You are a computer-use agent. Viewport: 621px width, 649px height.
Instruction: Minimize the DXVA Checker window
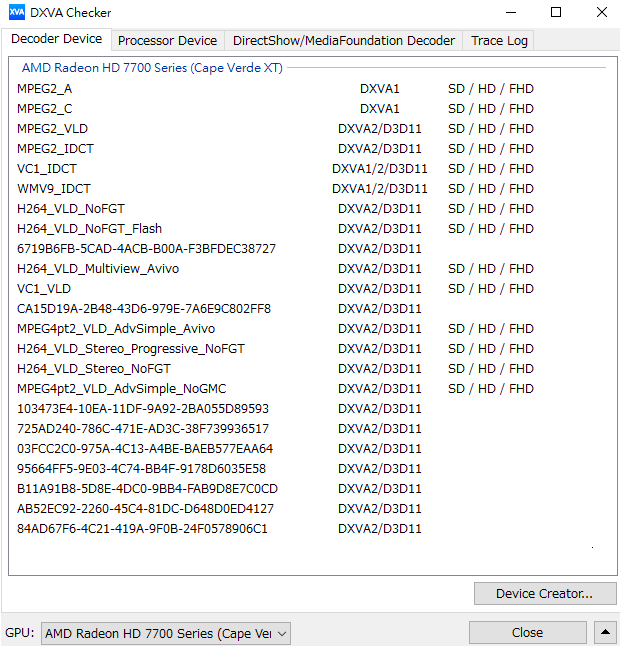coord(511,12)
